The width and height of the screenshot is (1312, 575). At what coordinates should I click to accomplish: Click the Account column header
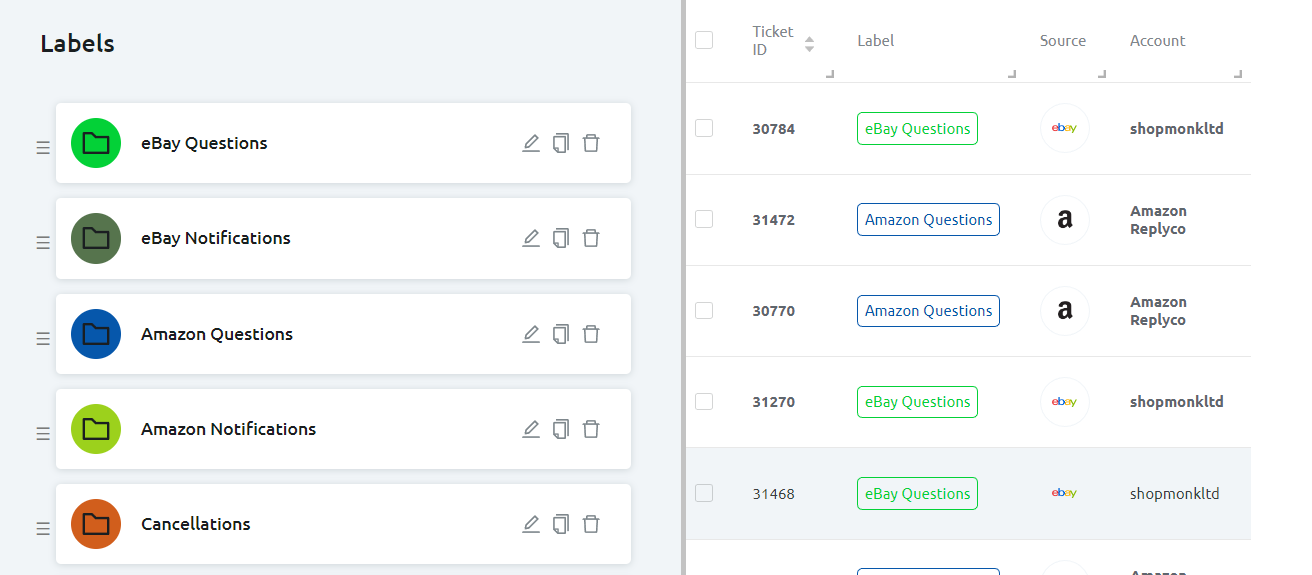1157,41
